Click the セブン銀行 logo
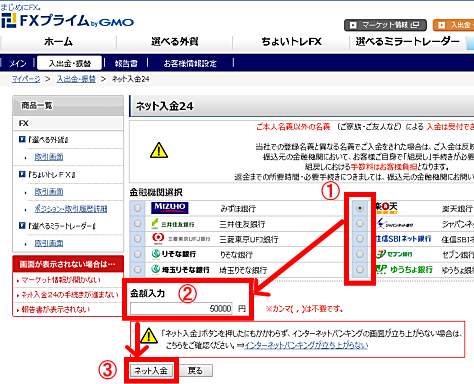 tap(394, 254)
